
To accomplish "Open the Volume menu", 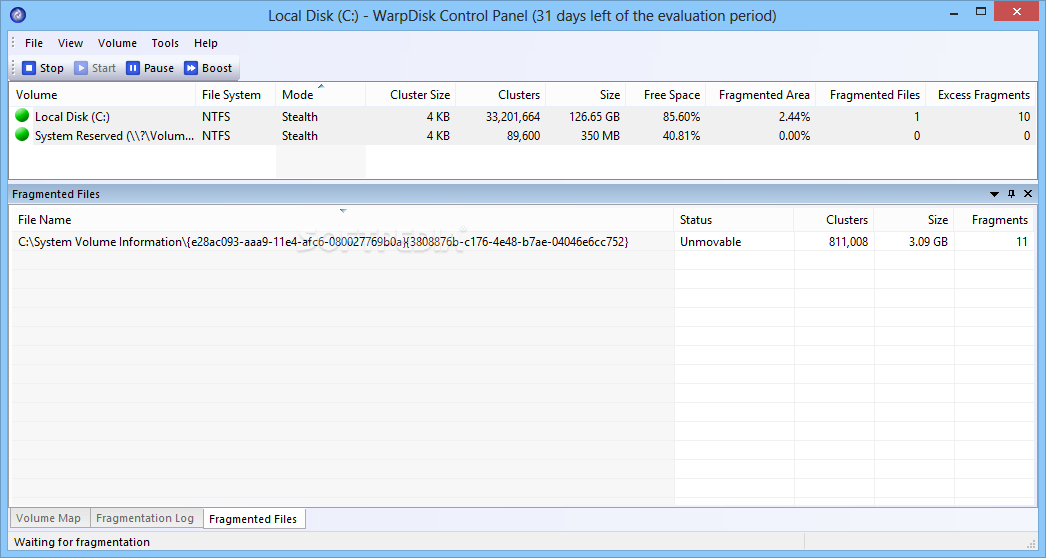I will pos(117,43).
